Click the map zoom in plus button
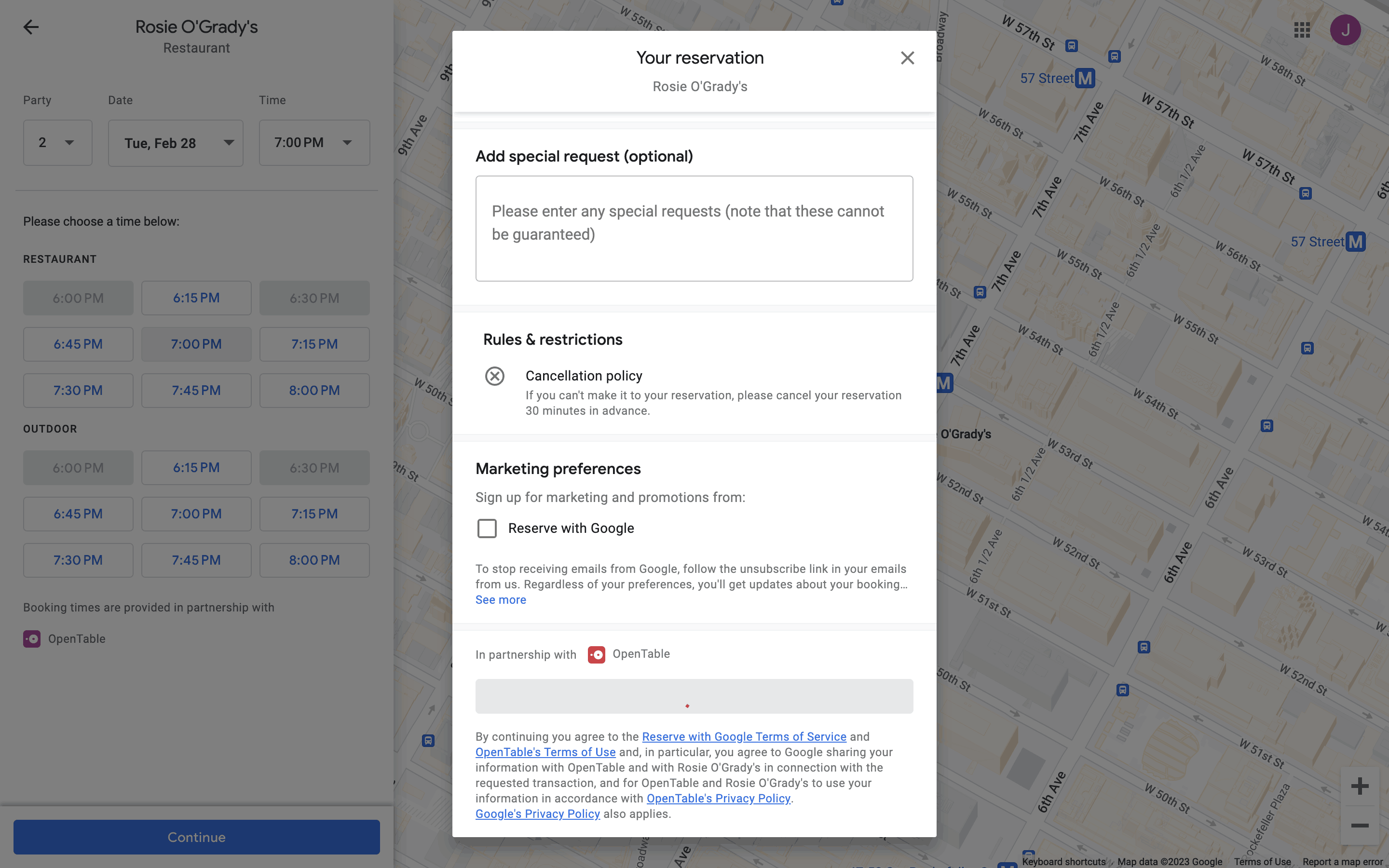Image resolution: width=1389 pixels, height=868 pixels. coord(1359,786)
